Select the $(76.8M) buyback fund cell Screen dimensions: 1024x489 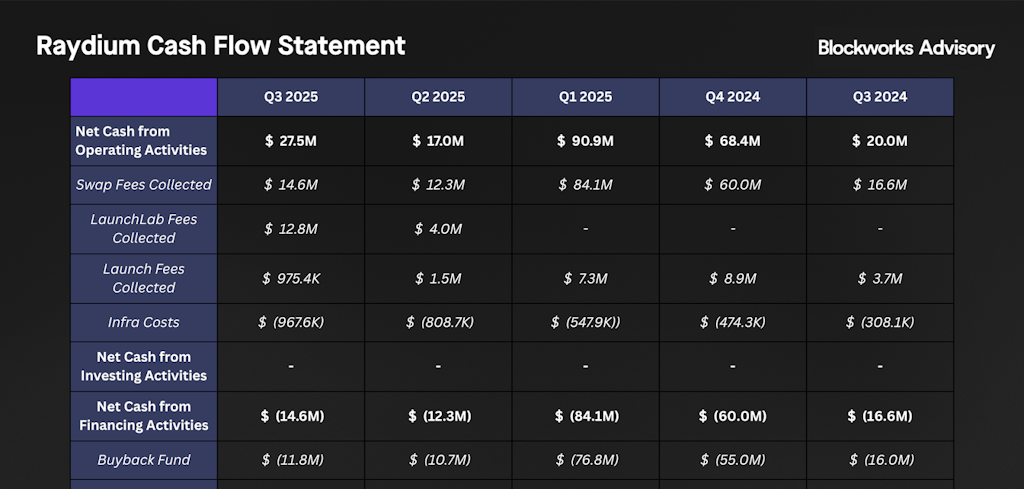(585, 460)
